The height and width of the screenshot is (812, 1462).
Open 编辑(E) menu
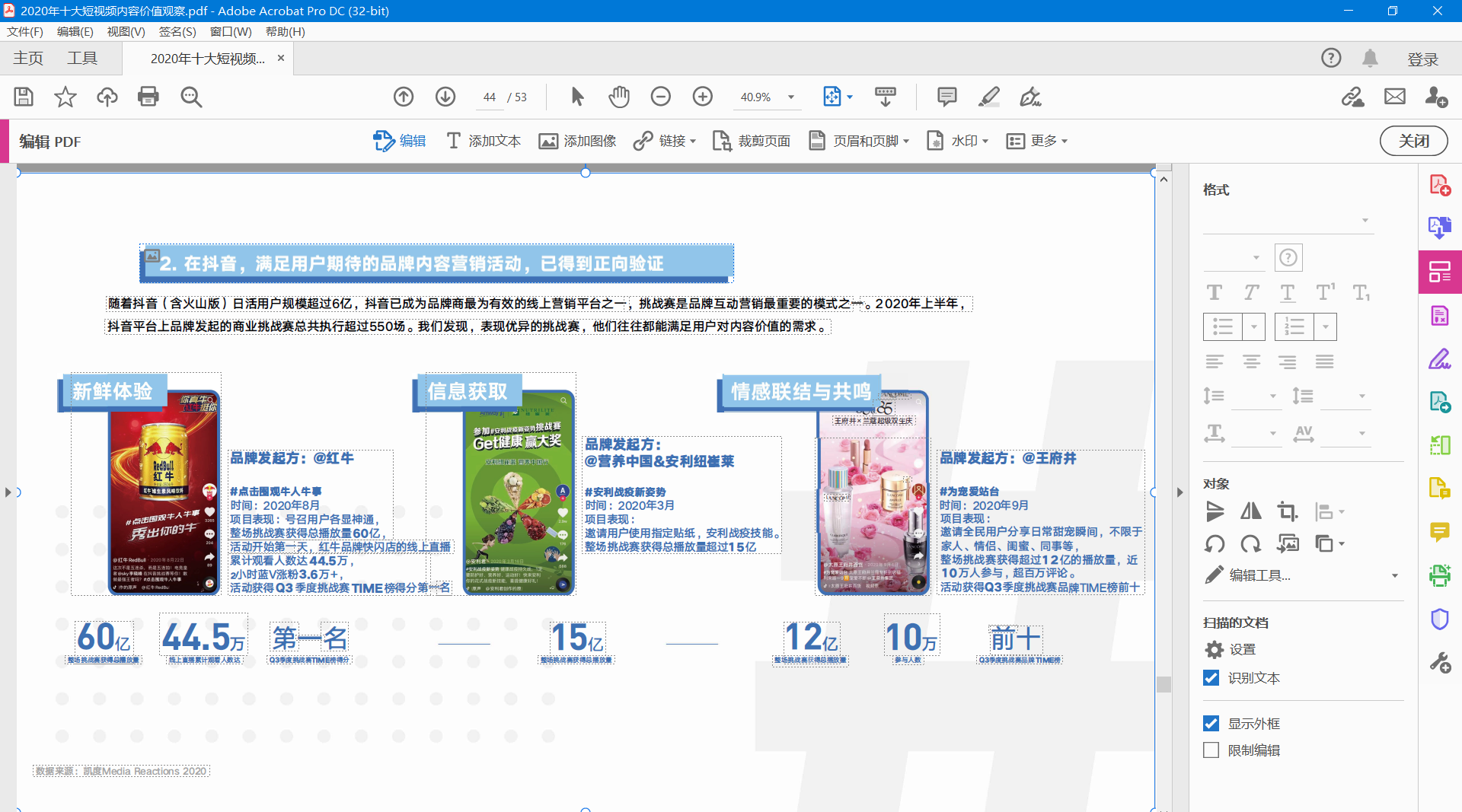[x=75, y=31]
